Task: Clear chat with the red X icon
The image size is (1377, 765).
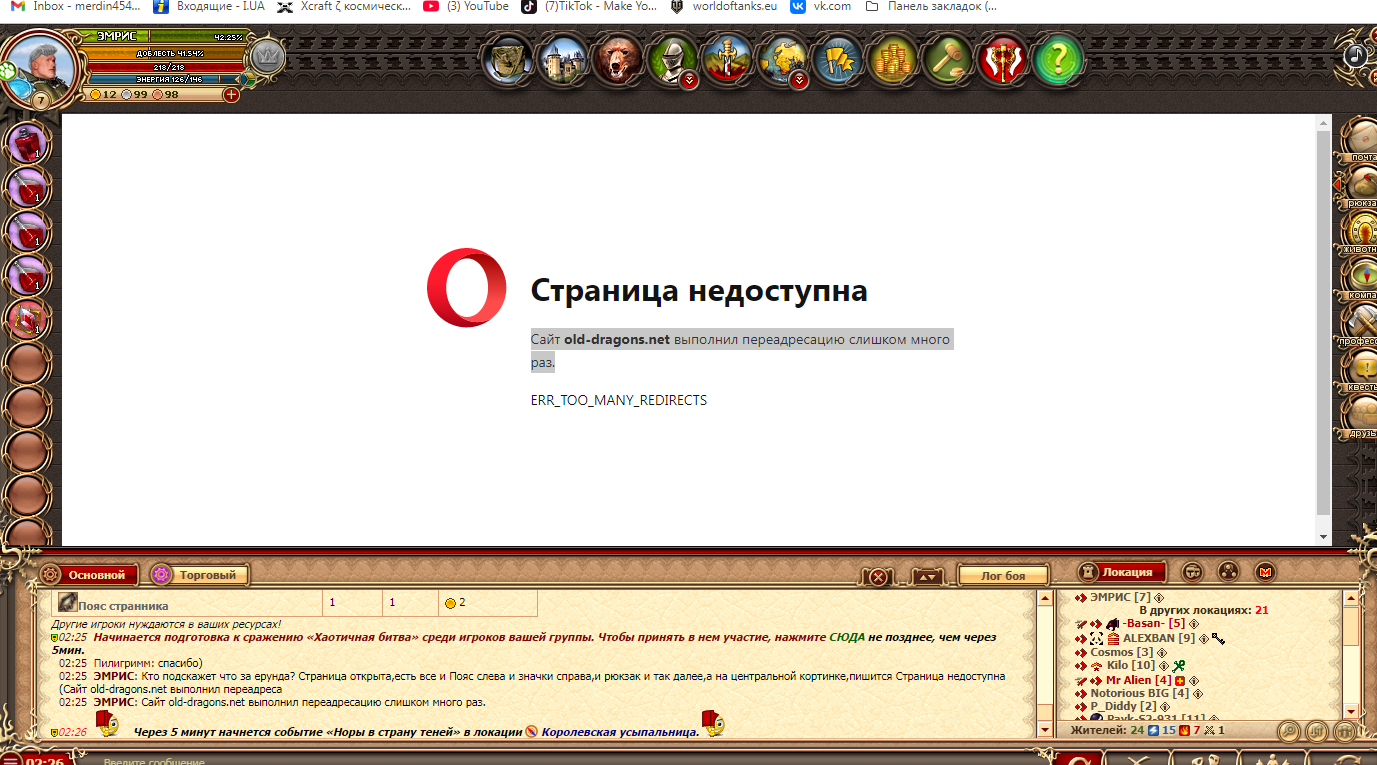Action: coord(877,577)
